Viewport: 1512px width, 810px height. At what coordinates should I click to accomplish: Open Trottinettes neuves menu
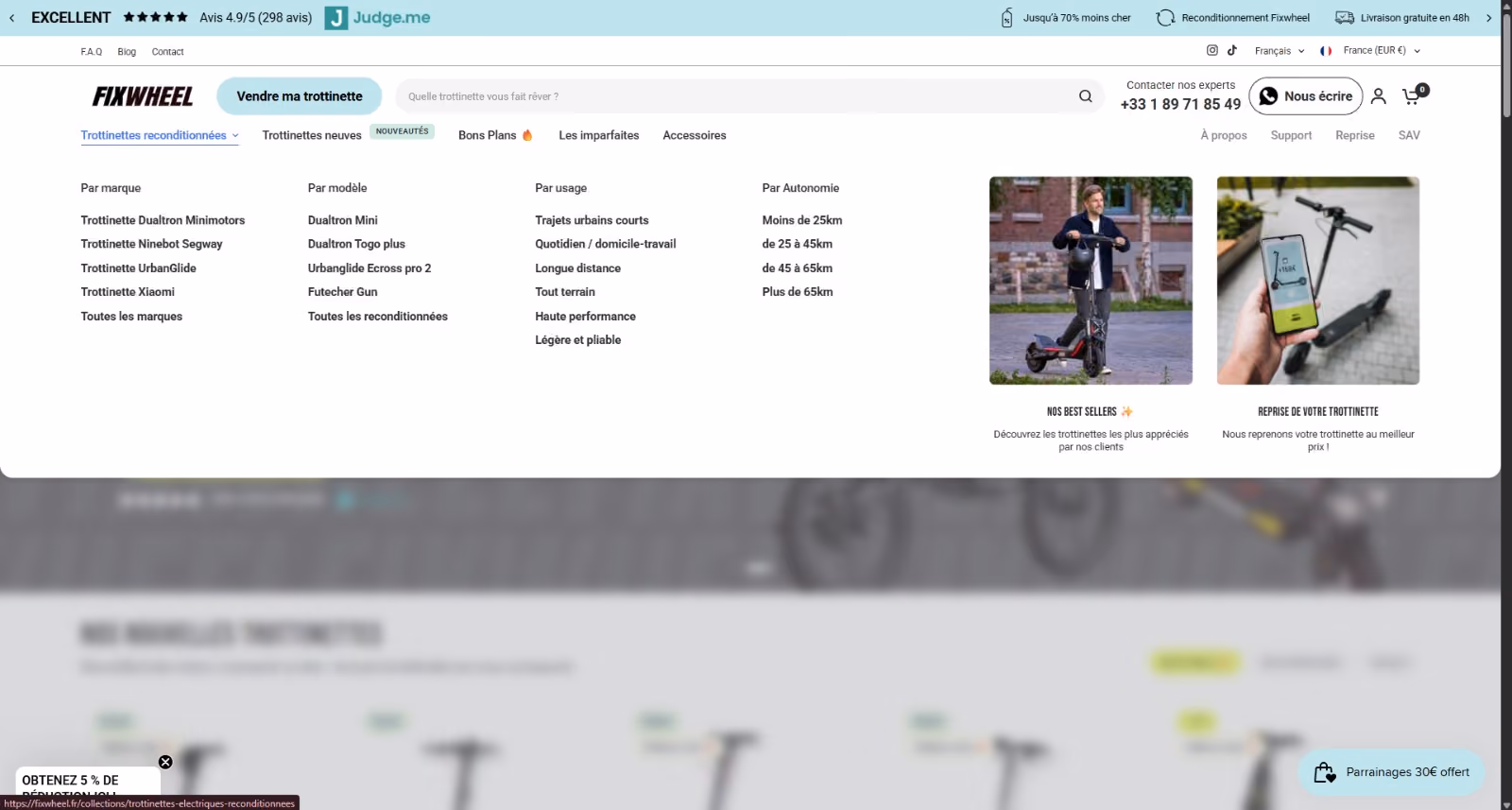click(312, 135)
